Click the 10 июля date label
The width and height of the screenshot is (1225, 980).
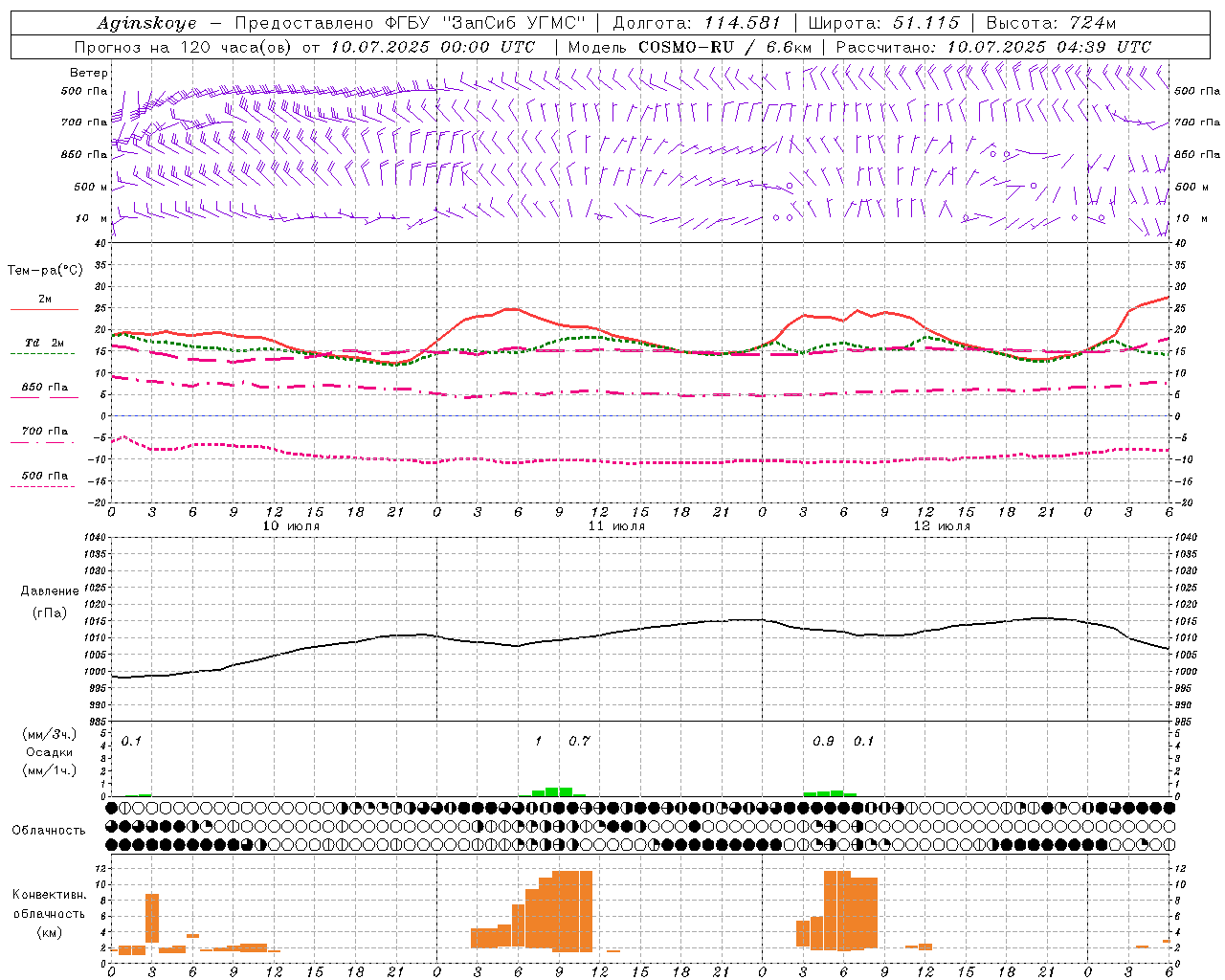point(291,526)
